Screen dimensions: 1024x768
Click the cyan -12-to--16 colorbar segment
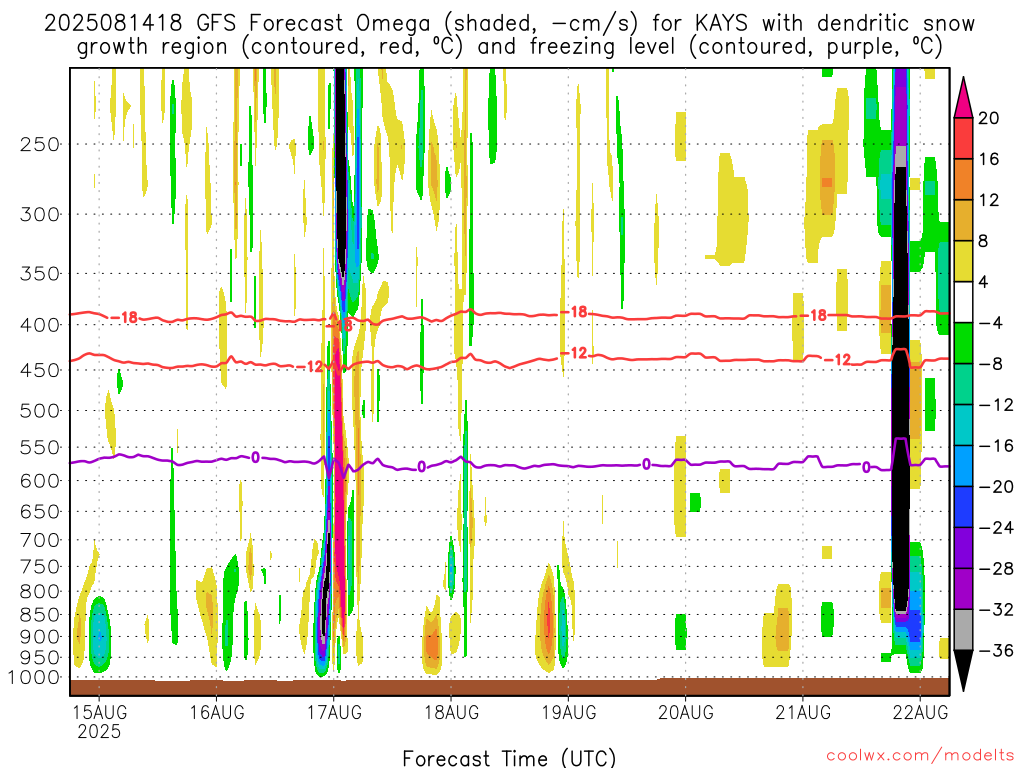[963, 425]
